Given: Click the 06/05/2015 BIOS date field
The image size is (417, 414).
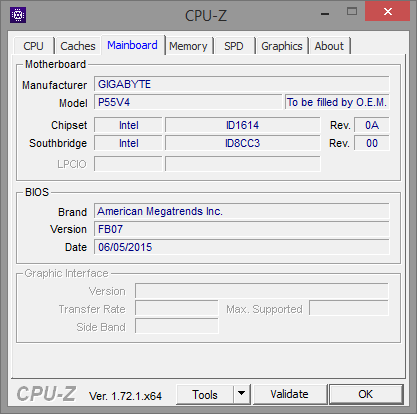Looking at the screenshot, I should point(242,247).
